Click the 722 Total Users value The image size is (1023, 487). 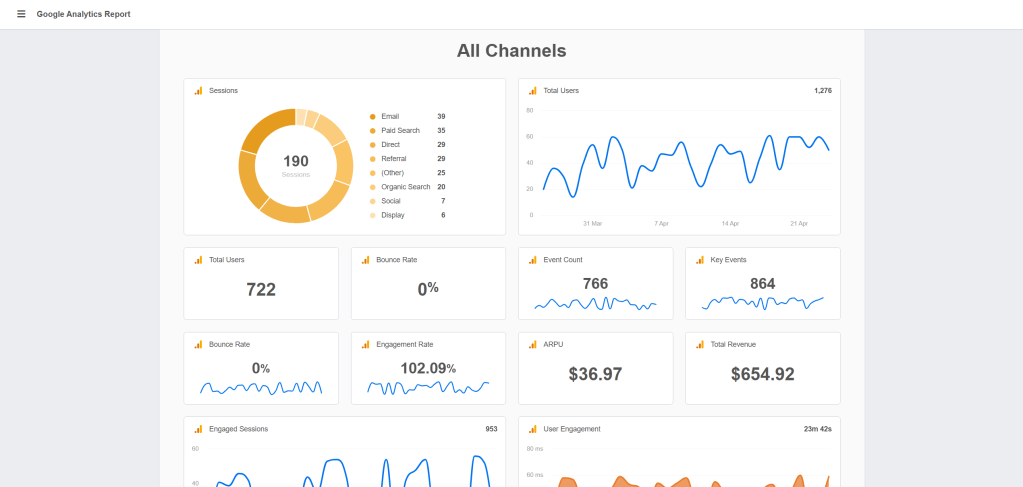(x=261, y=290)
